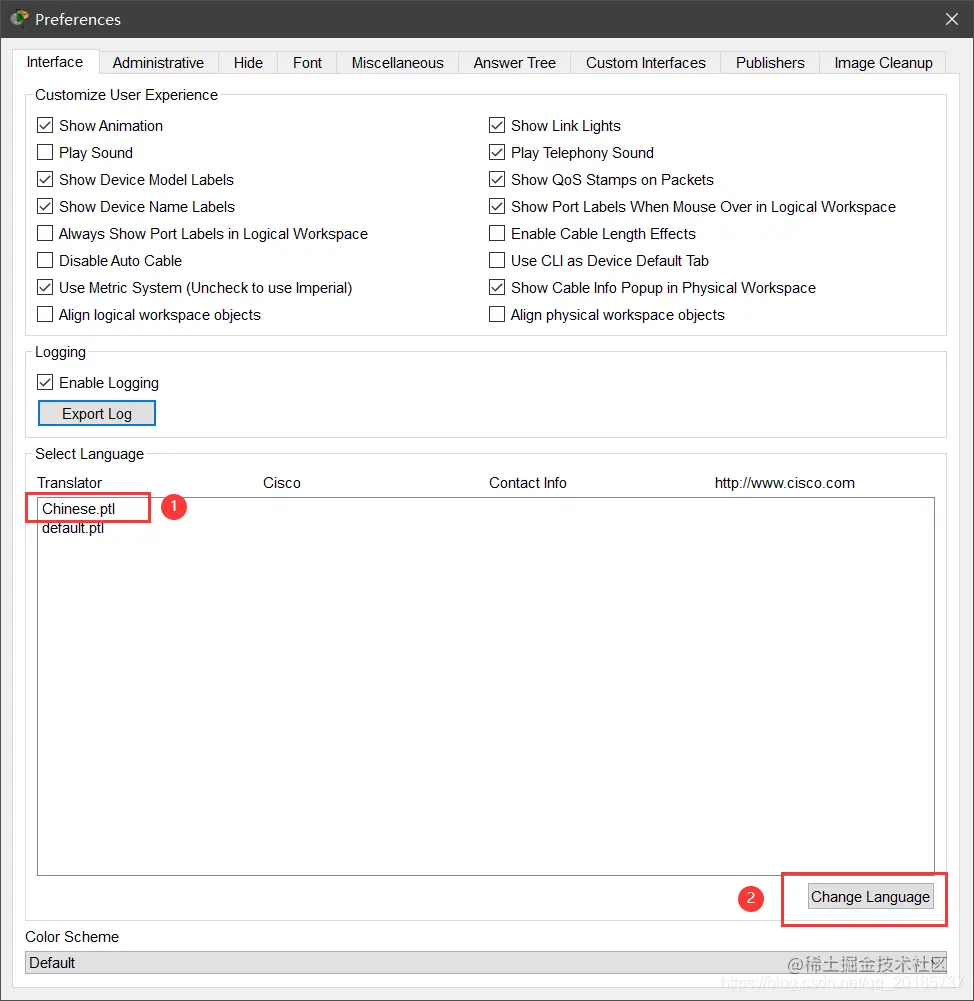Open the Hide tab
This screenshot has height=1001, width=974.
coord(248,63)
